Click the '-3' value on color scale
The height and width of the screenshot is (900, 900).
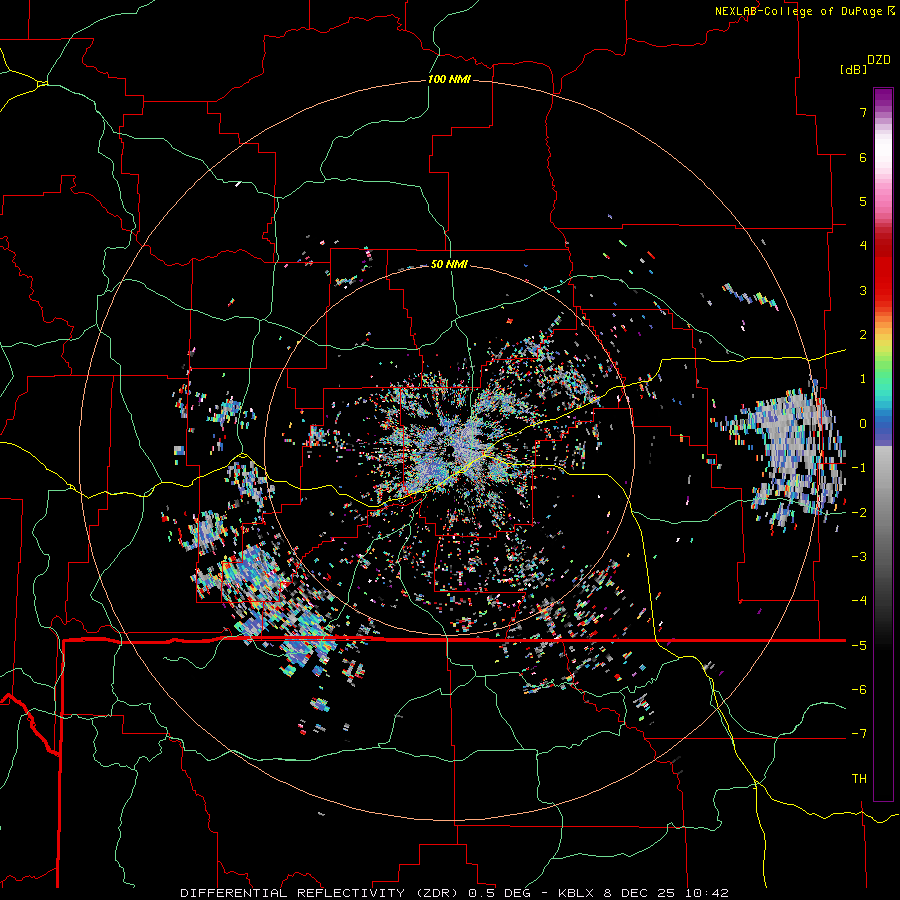859,557
